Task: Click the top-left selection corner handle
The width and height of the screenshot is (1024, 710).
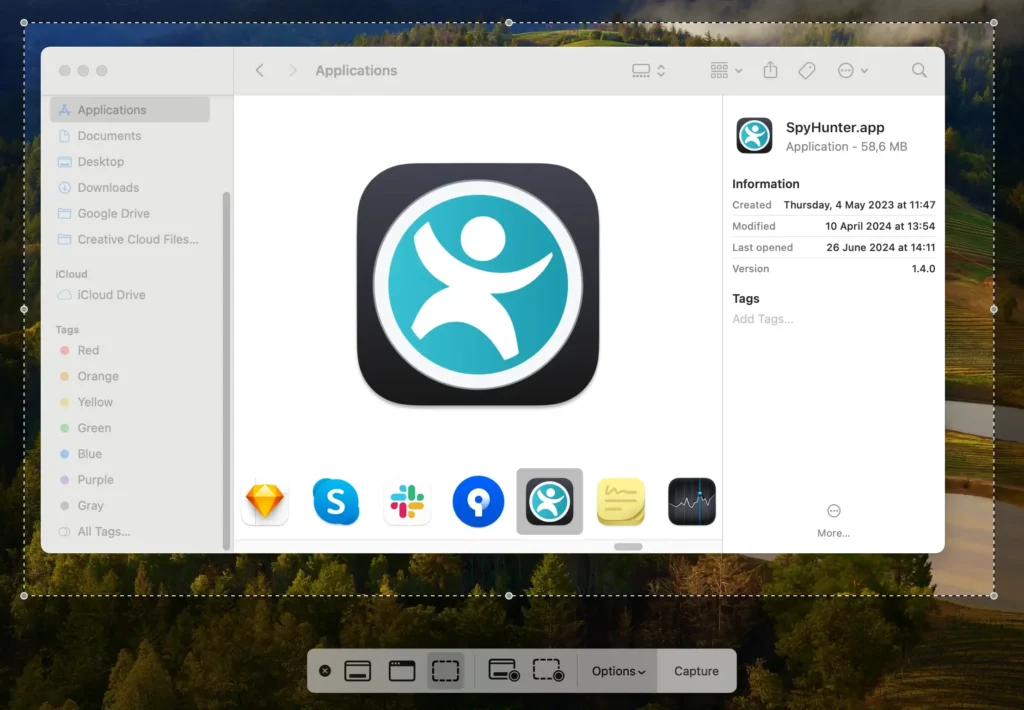Action: pos(24,22)
